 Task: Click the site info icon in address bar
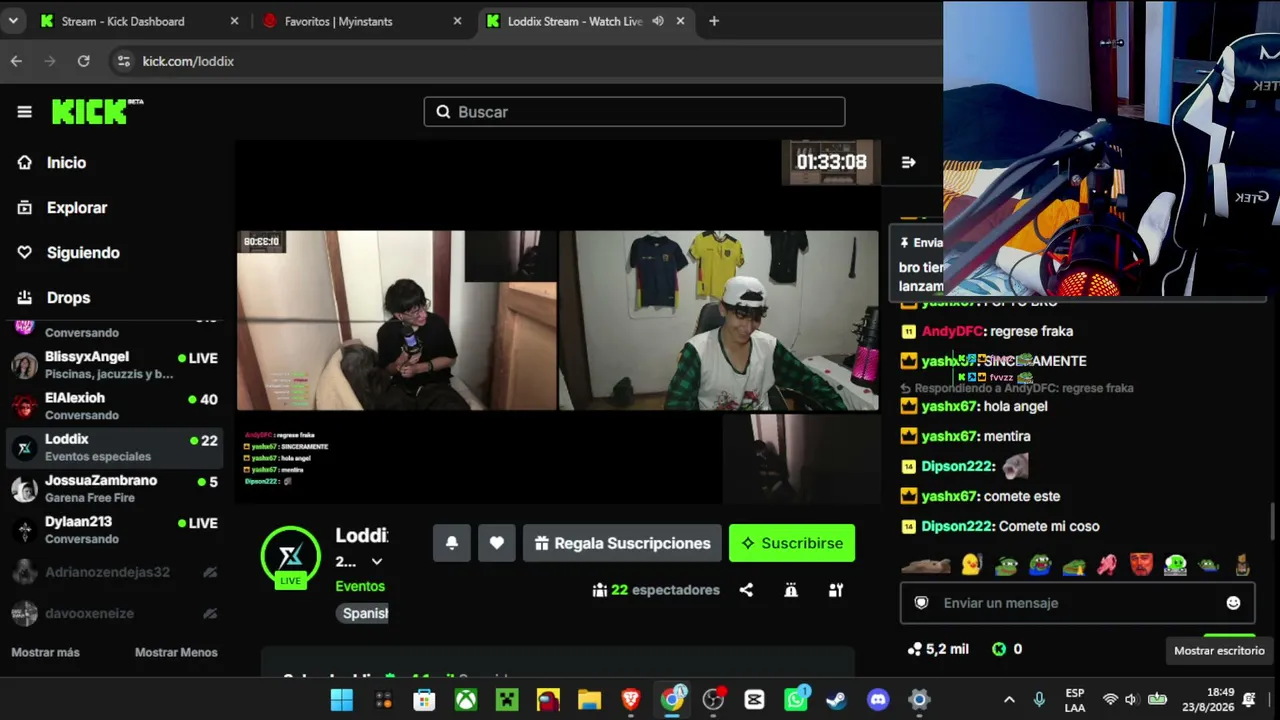pyautogui.click(x=123, y=61)
